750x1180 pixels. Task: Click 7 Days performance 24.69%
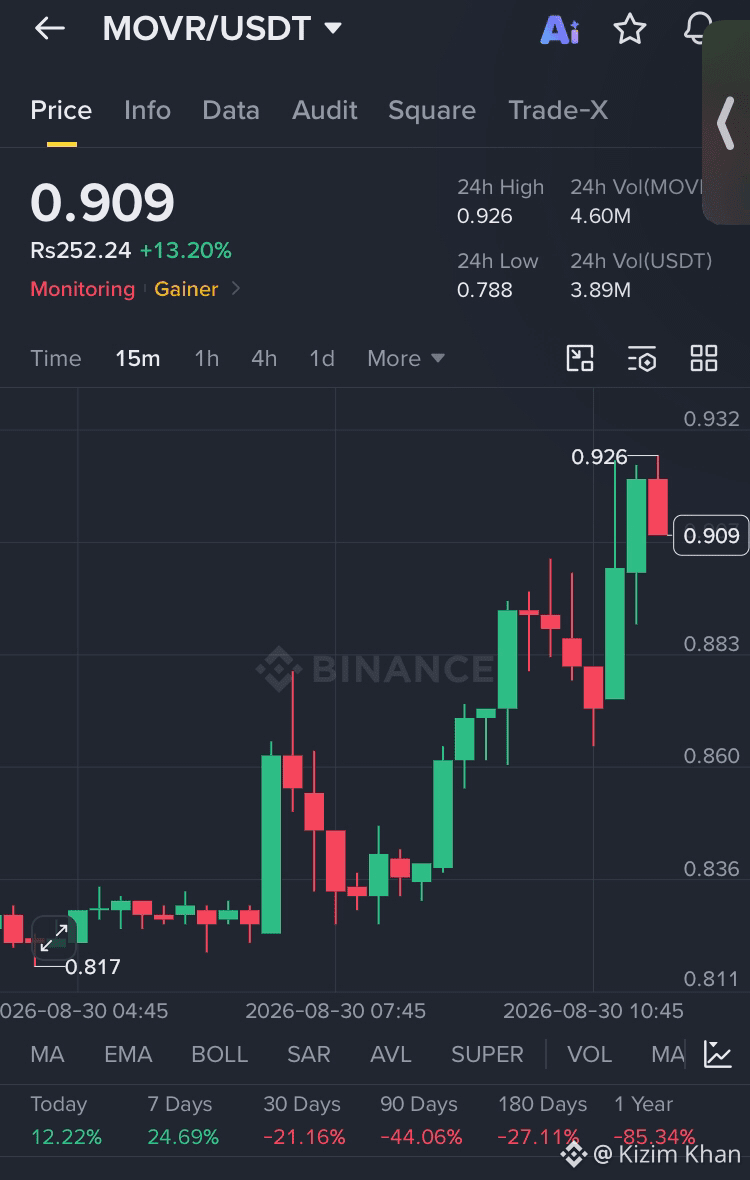tap(183, 1136)
